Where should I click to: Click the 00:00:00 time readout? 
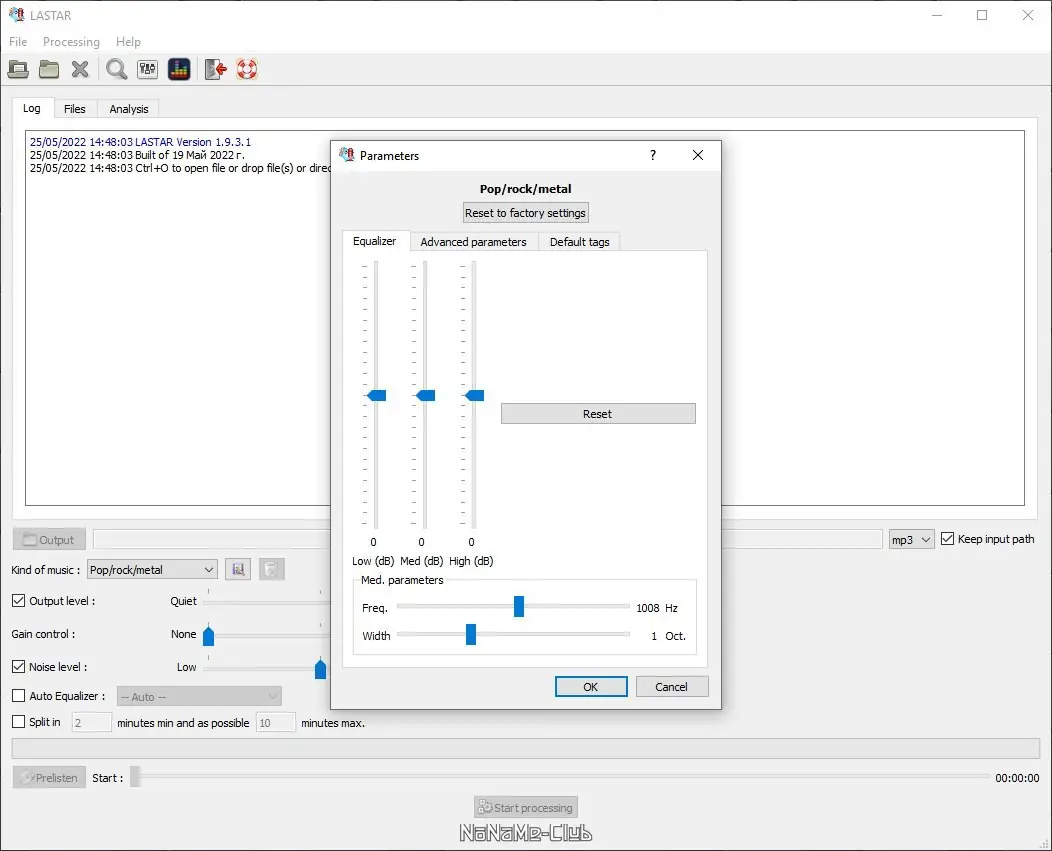click(x=1017, y=777)
